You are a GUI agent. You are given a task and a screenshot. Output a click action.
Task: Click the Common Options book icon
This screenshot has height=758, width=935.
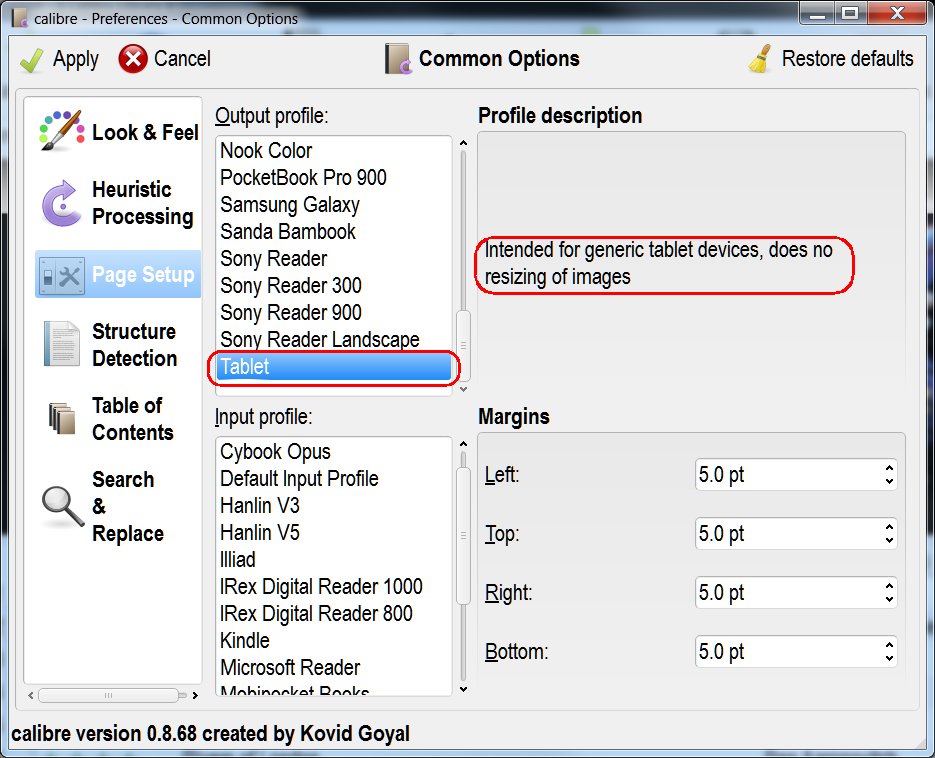click(x=398, y=58)
